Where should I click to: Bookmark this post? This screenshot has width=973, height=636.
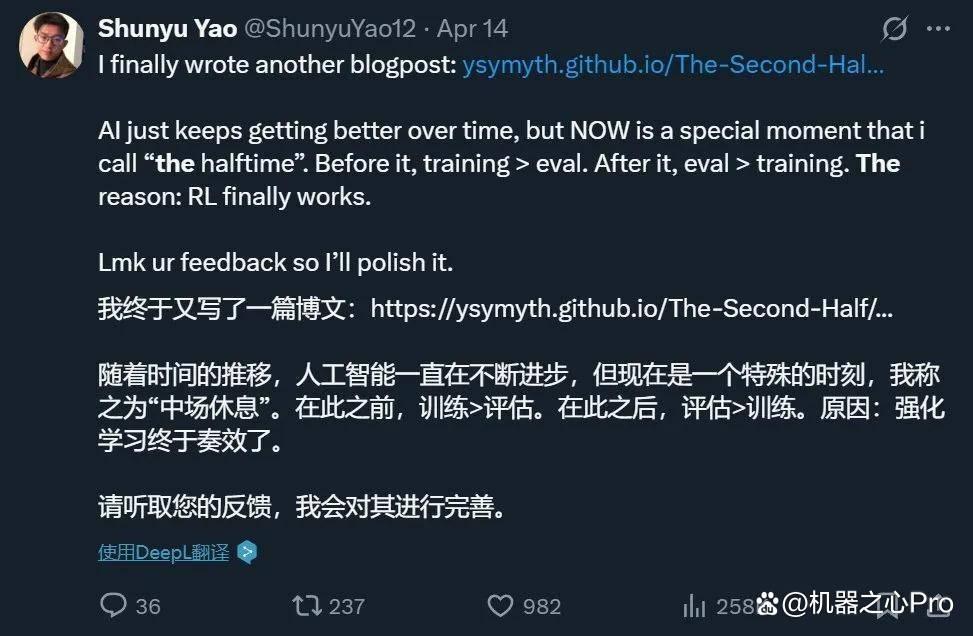(888, 607)
